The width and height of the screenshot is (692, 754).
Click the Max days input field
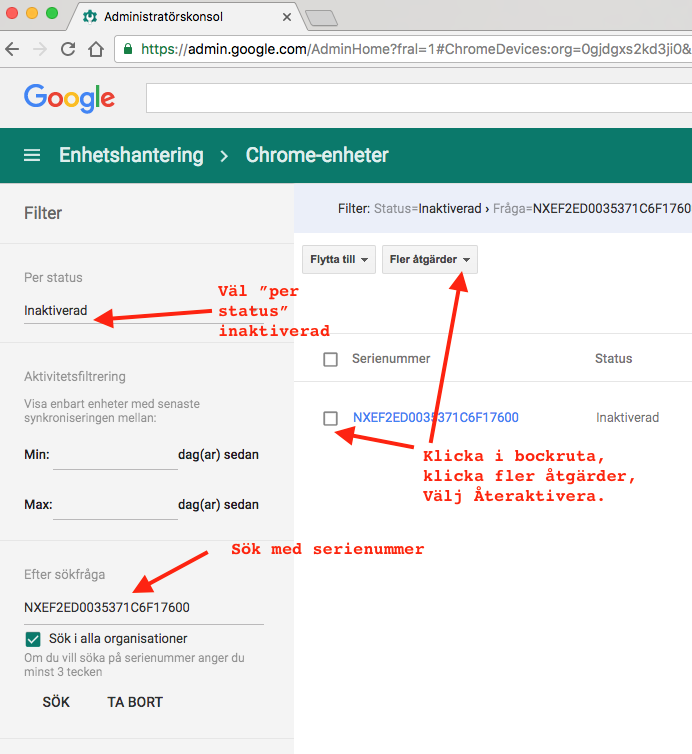(x=115, y=505)
